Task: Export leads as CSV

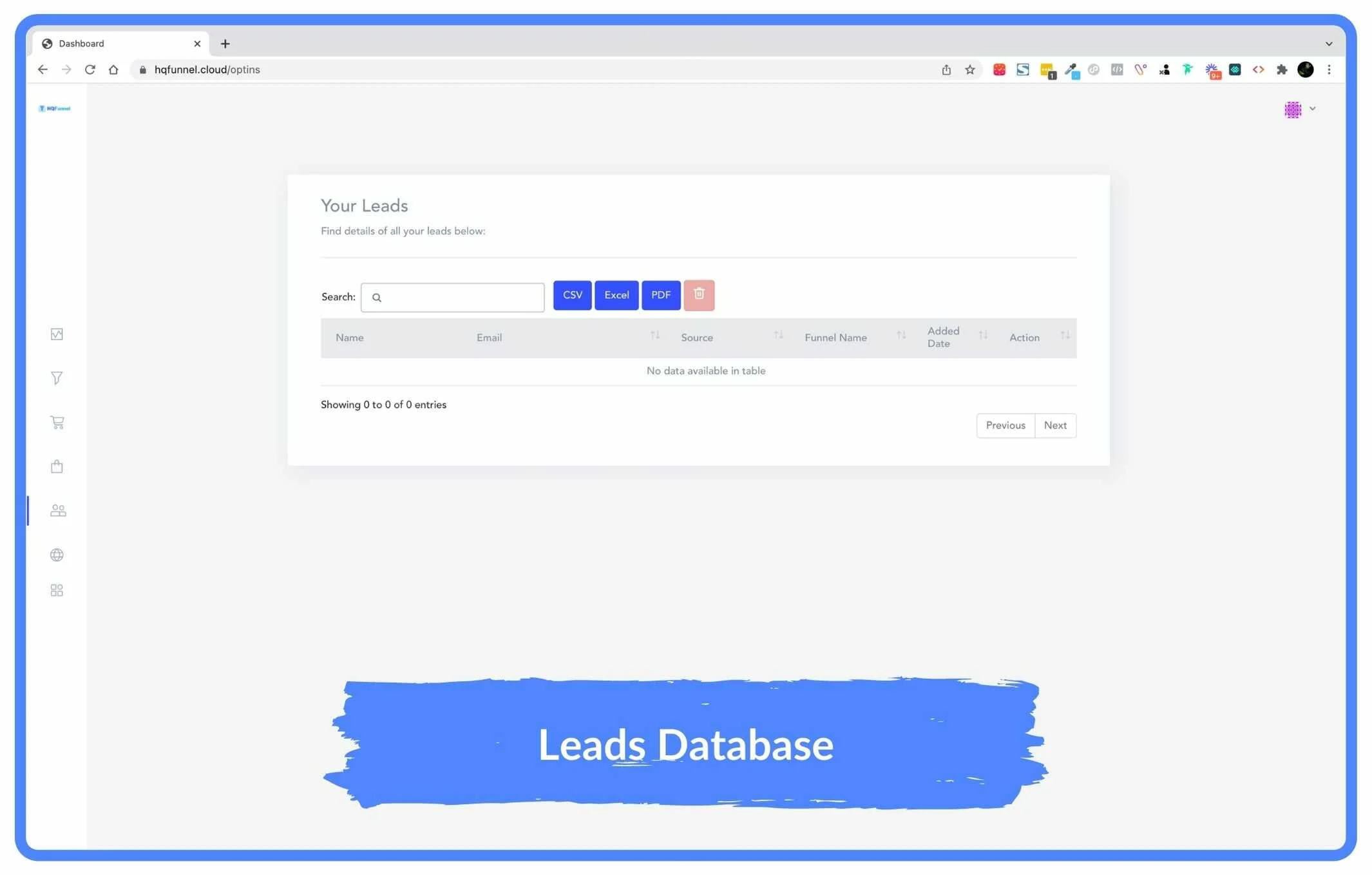Action: [x=572, y=295]
